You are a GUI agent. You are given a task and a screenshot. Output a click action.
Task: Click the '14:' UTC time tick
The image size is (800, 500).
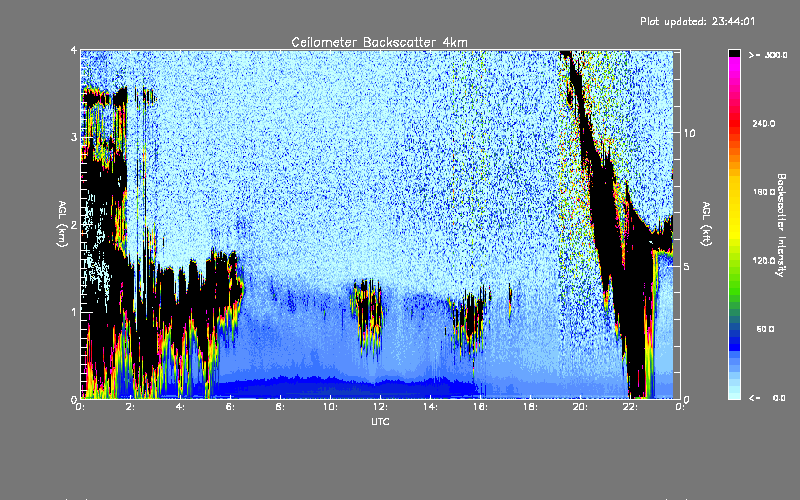(x=430, y=407)
